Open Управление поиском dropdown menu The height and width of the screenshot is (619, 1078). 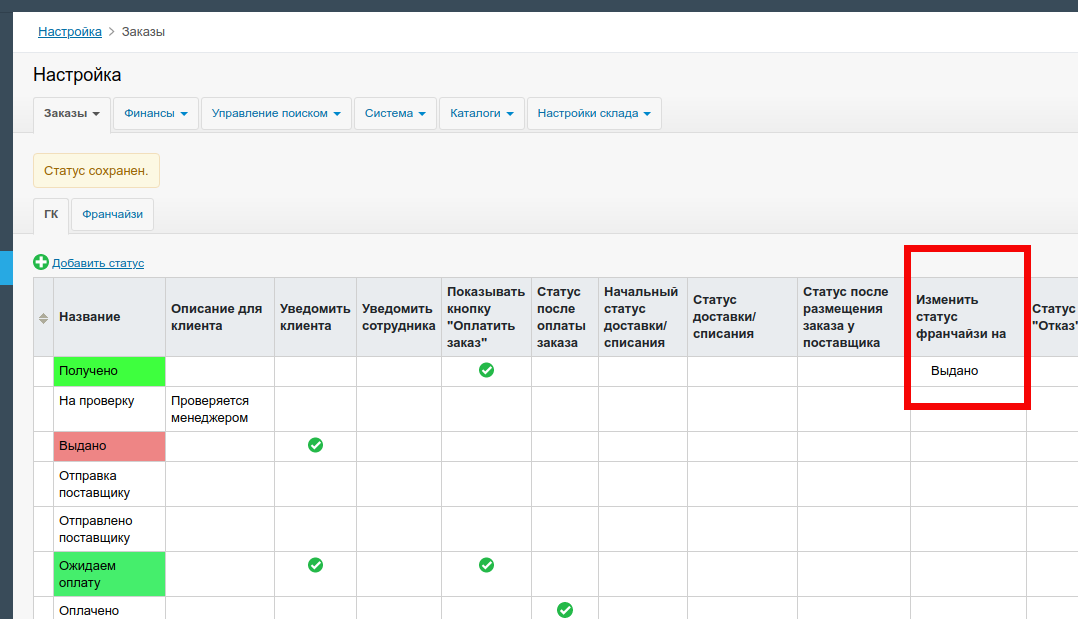tap(276, 114)
